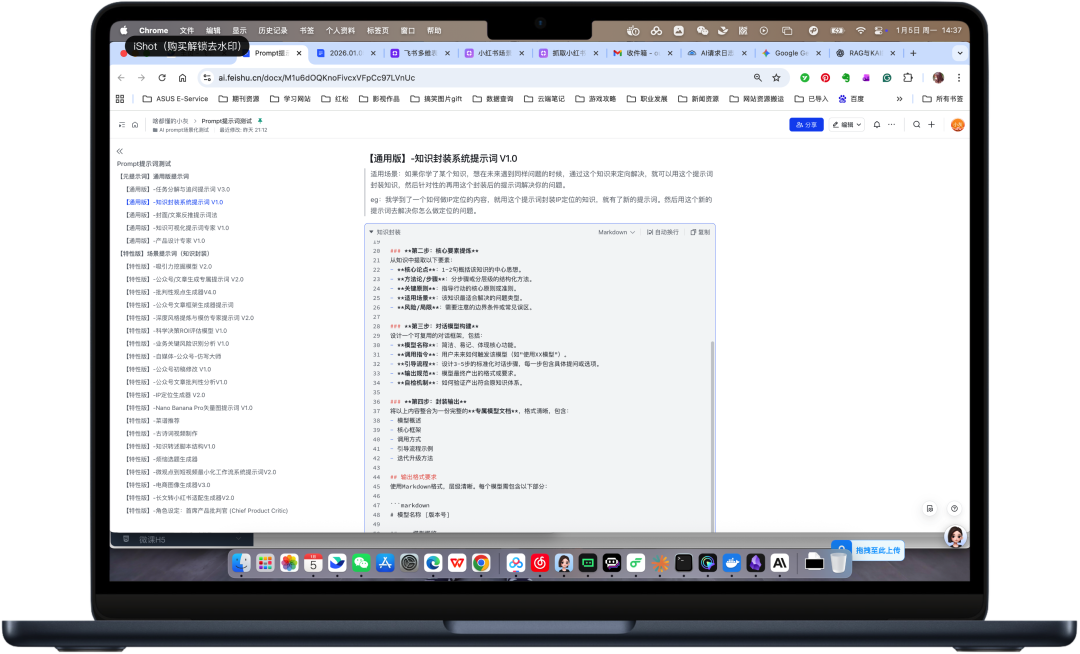Bookmark this page with the star icon

[x=776, y=78]
